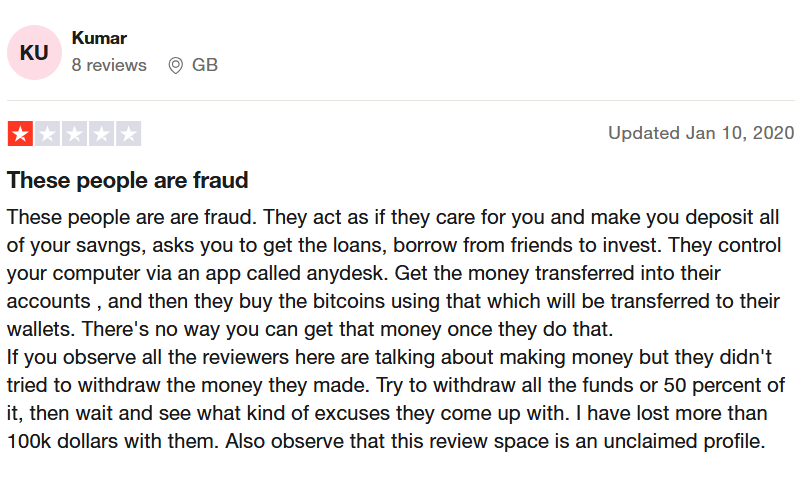809x478 pixels.
Task: Click the word anydesk in the review
Action: coord(347,273)
